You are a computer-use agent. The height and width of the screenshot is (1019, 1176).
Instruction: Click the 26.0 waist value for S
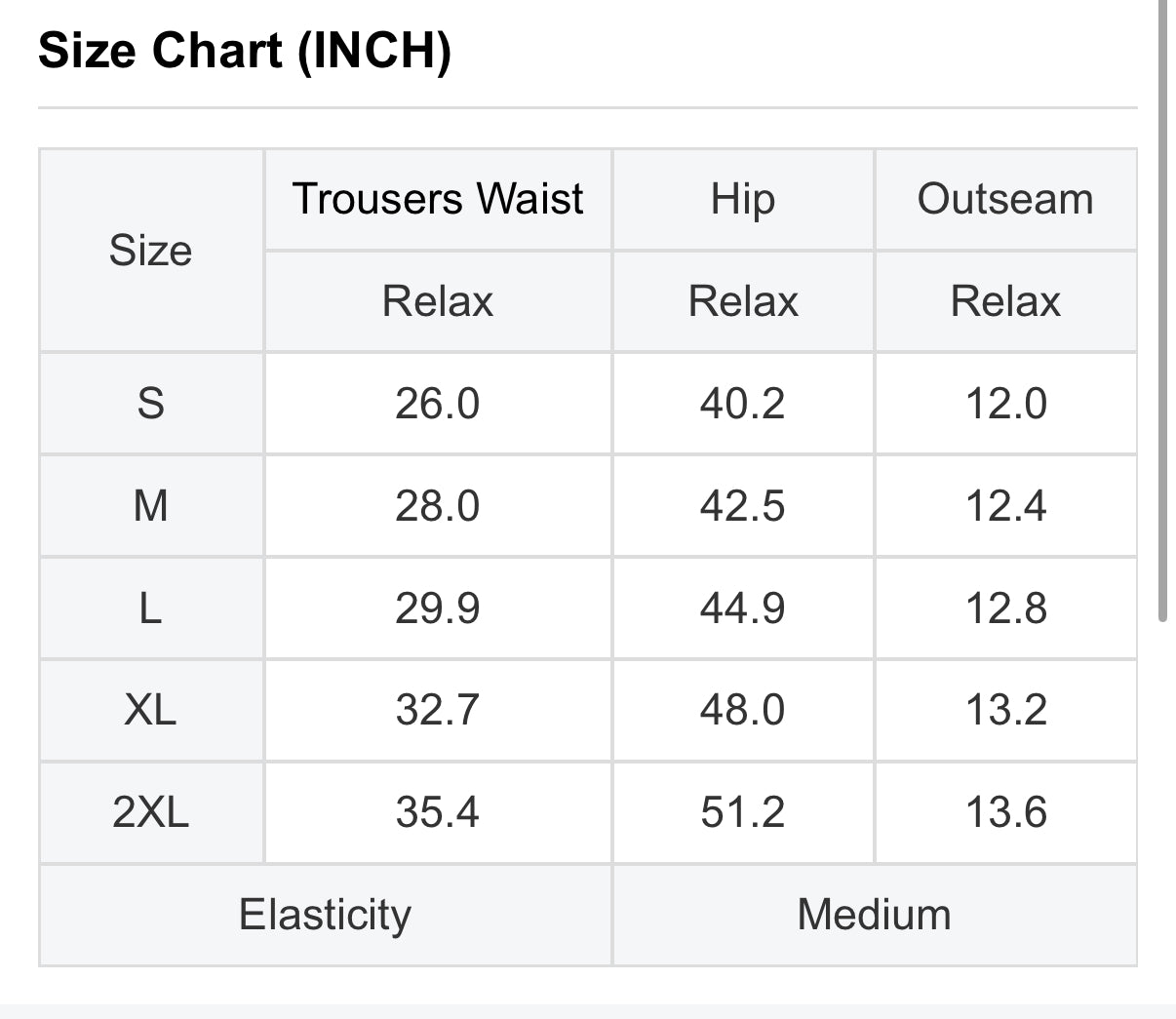438,404
